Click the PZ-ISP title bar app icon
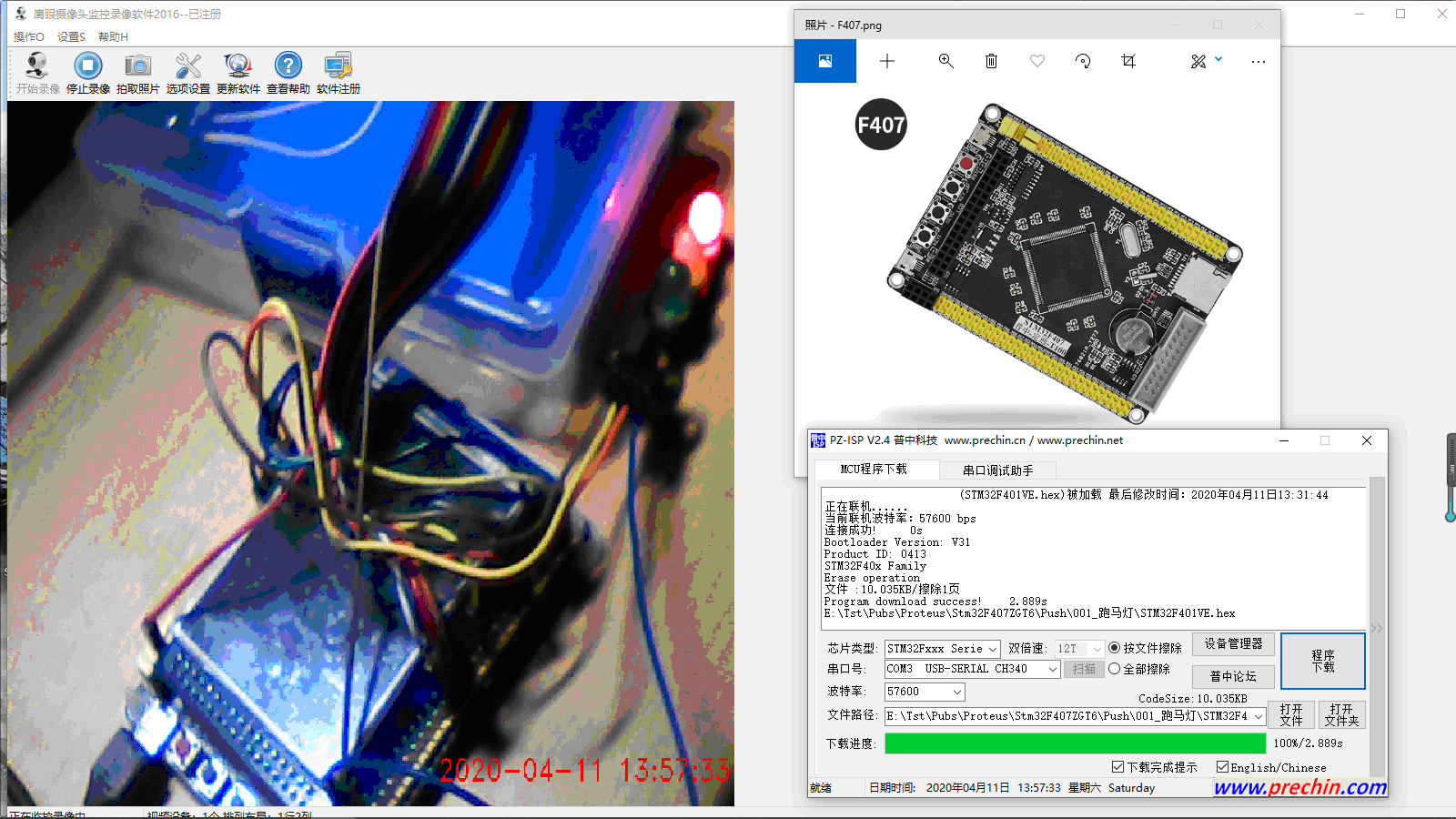Viewport: 1456px width, 819px height. click(818, 440)
